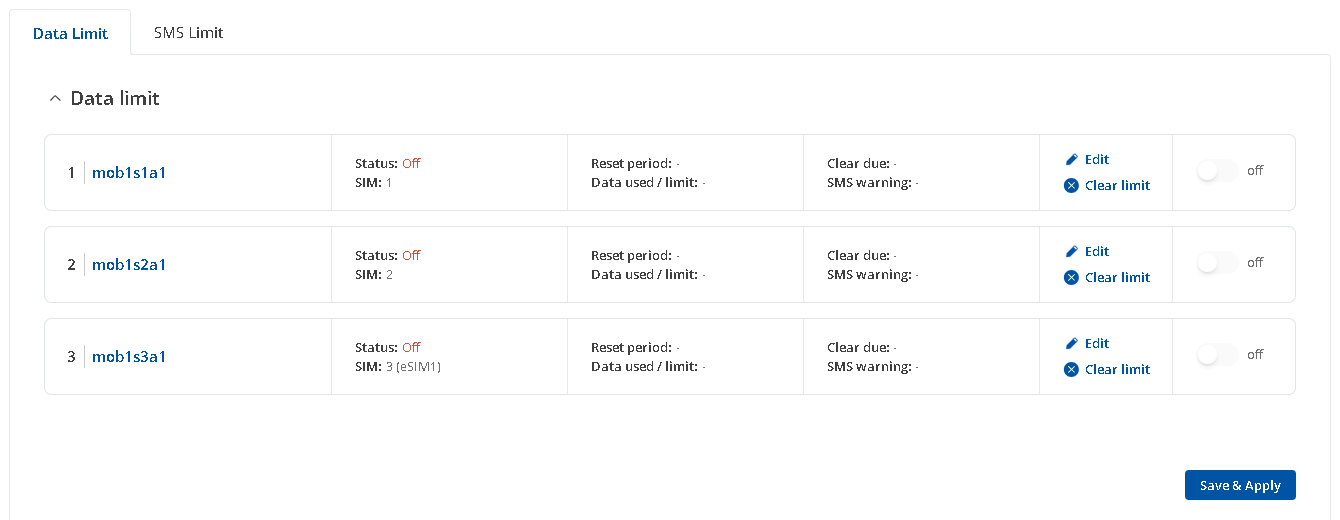Image resolution: width=1340 pixels, height=520 pixels.
Task: Collapse the Data limit section chevron
Action: (x=55, y=99)
